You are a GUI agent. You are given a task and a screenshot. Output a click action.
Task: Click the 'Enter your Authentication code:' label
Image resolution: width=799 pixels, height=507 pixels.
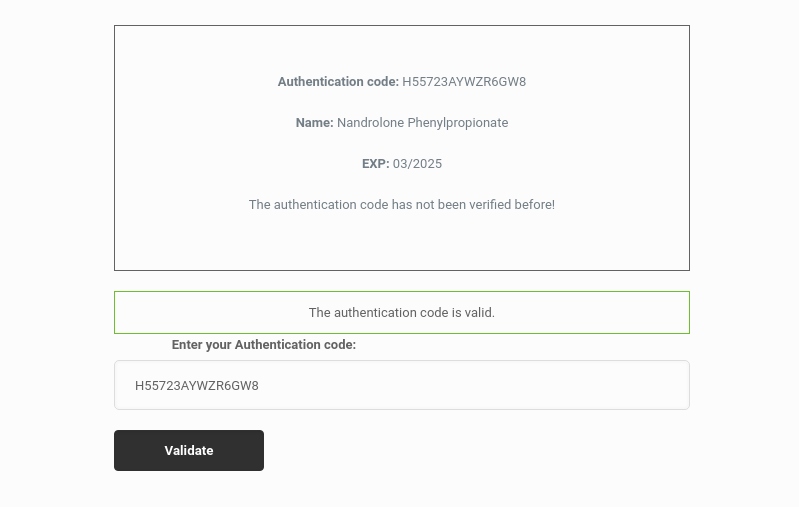pos(263,345)
